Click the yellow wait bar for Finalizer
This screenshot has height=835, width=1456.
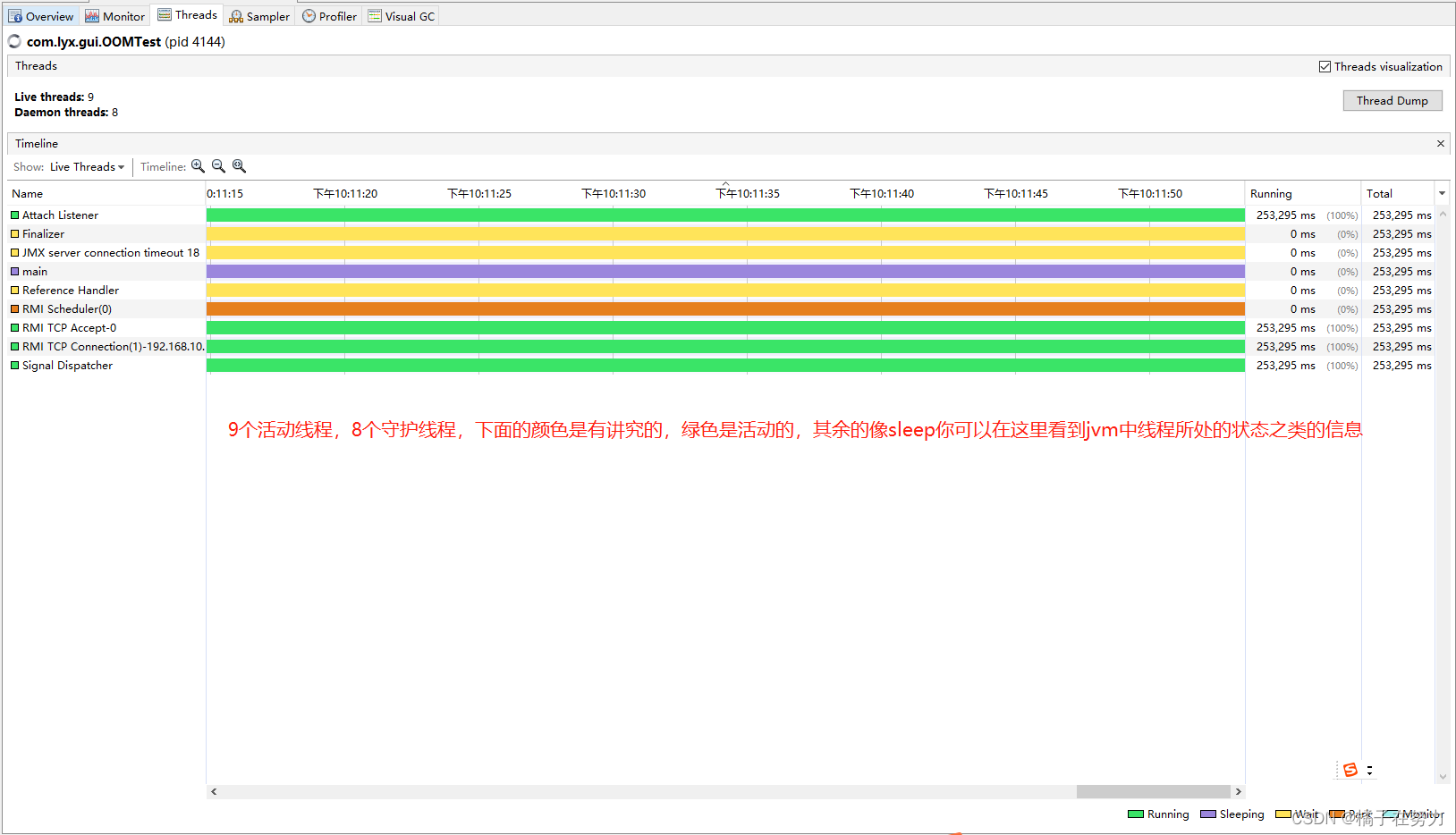point(725,234)
